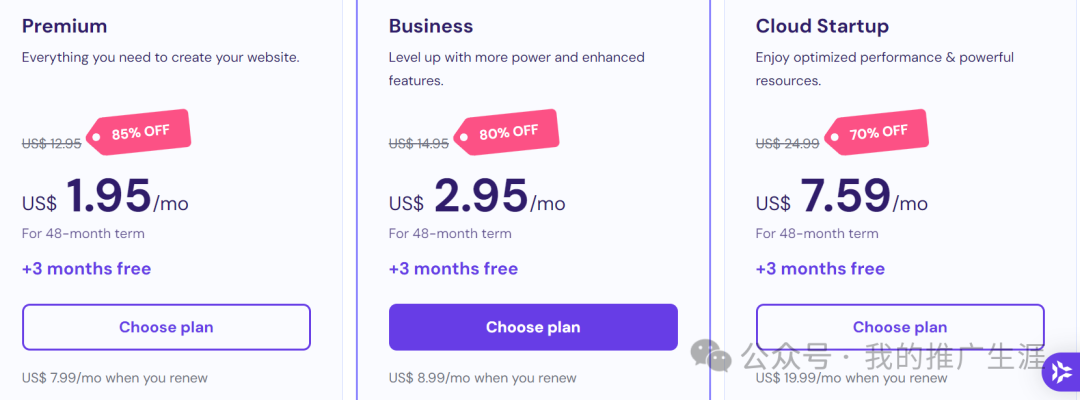Click the US$ 8.99/mo renewal note
Viewport: 1080px width, 400px height.
tap(482, 378)
